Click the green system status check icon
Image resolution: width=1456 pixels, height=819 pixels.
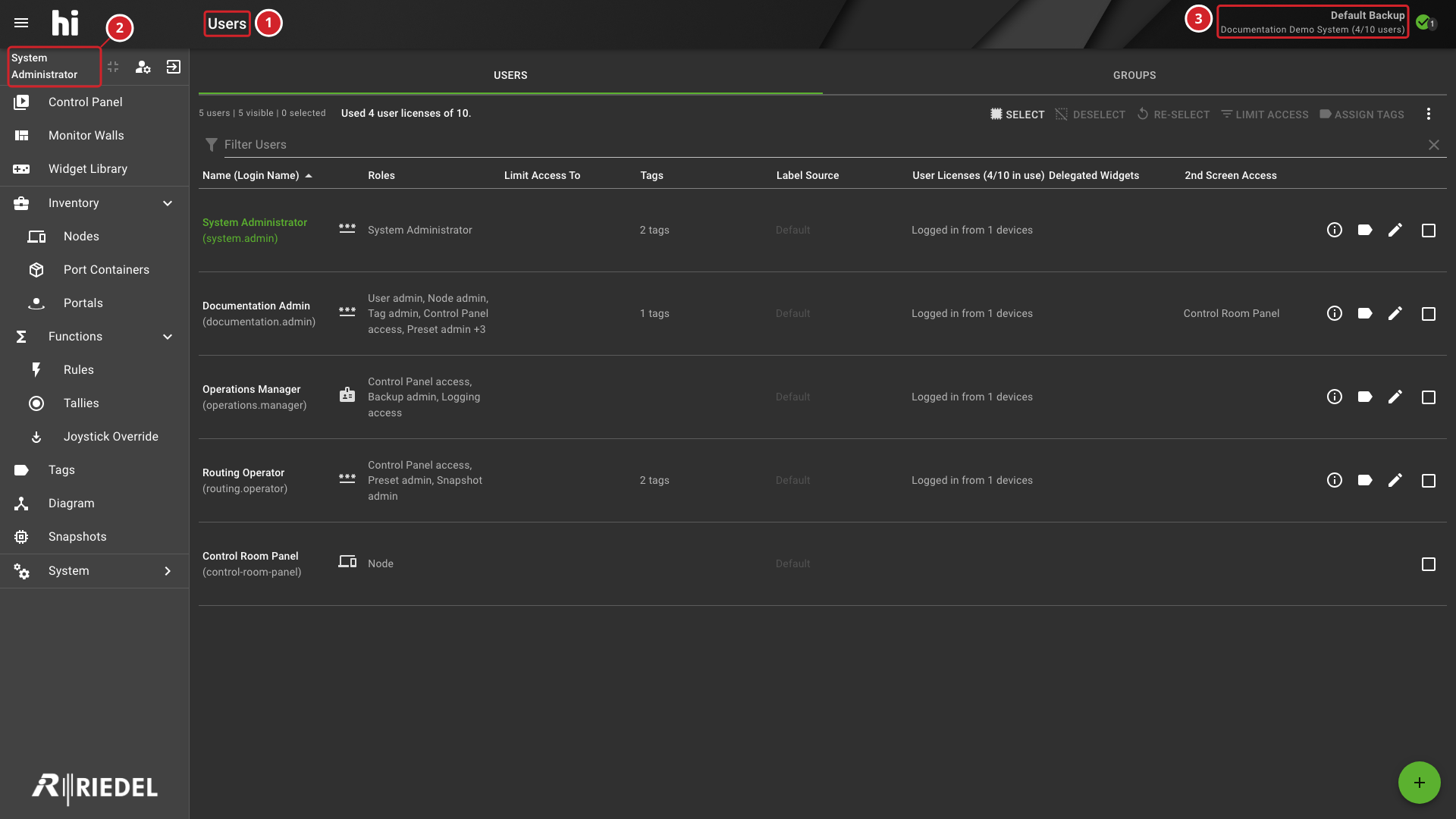tap(1423, 22)
